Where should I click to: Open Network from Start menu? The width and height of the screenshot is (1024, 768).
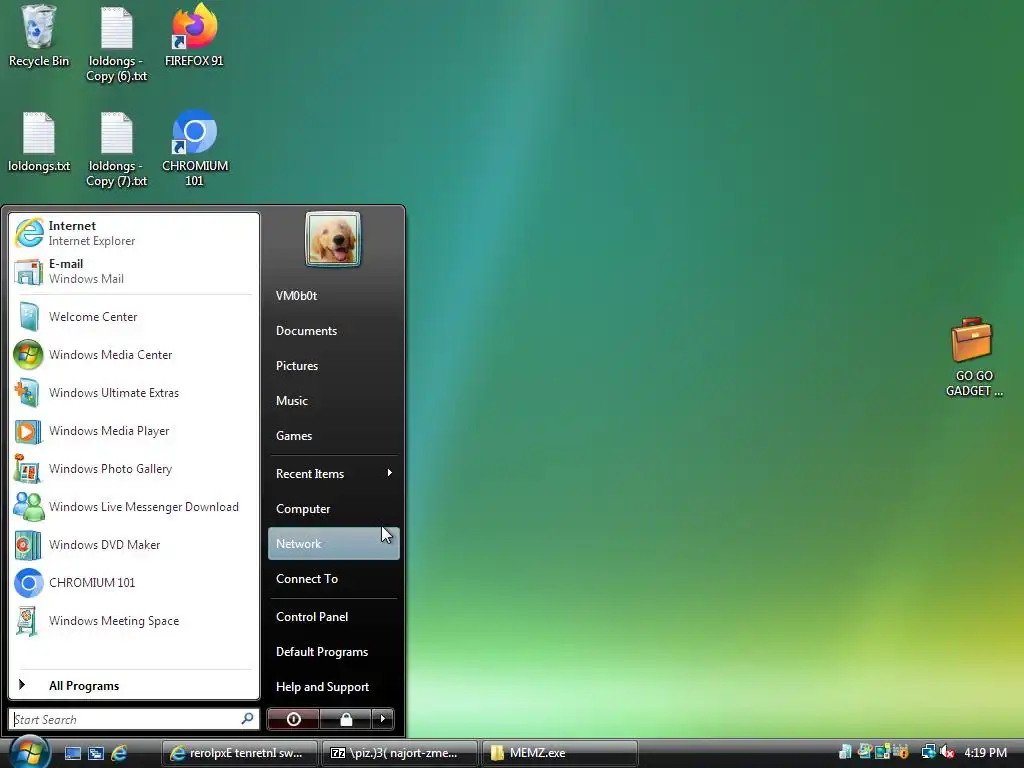[334, 543]
